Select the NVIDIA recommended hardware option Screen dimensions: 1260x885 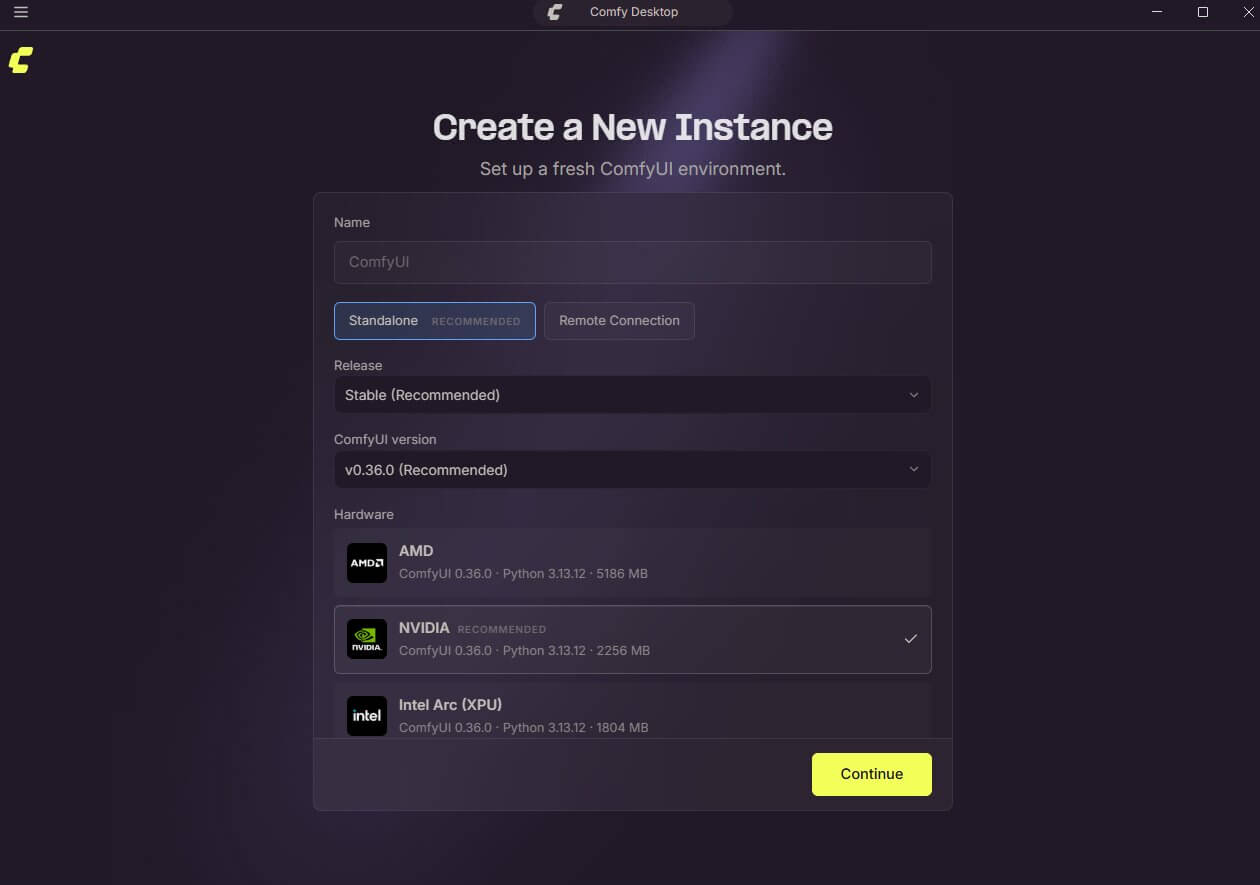point(633,639)
